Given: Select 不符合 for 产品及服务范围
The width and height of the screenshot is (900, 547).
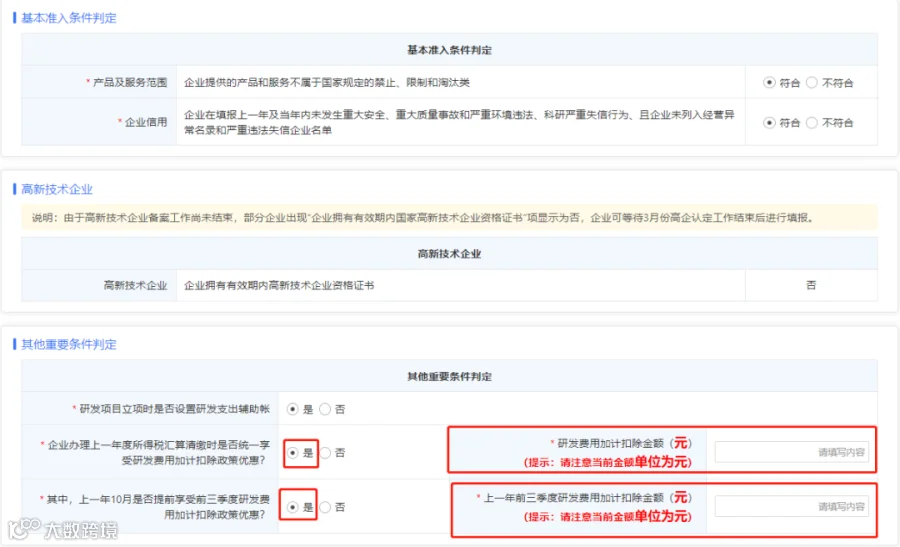Looking at the screenshot, I should point(812,83).
